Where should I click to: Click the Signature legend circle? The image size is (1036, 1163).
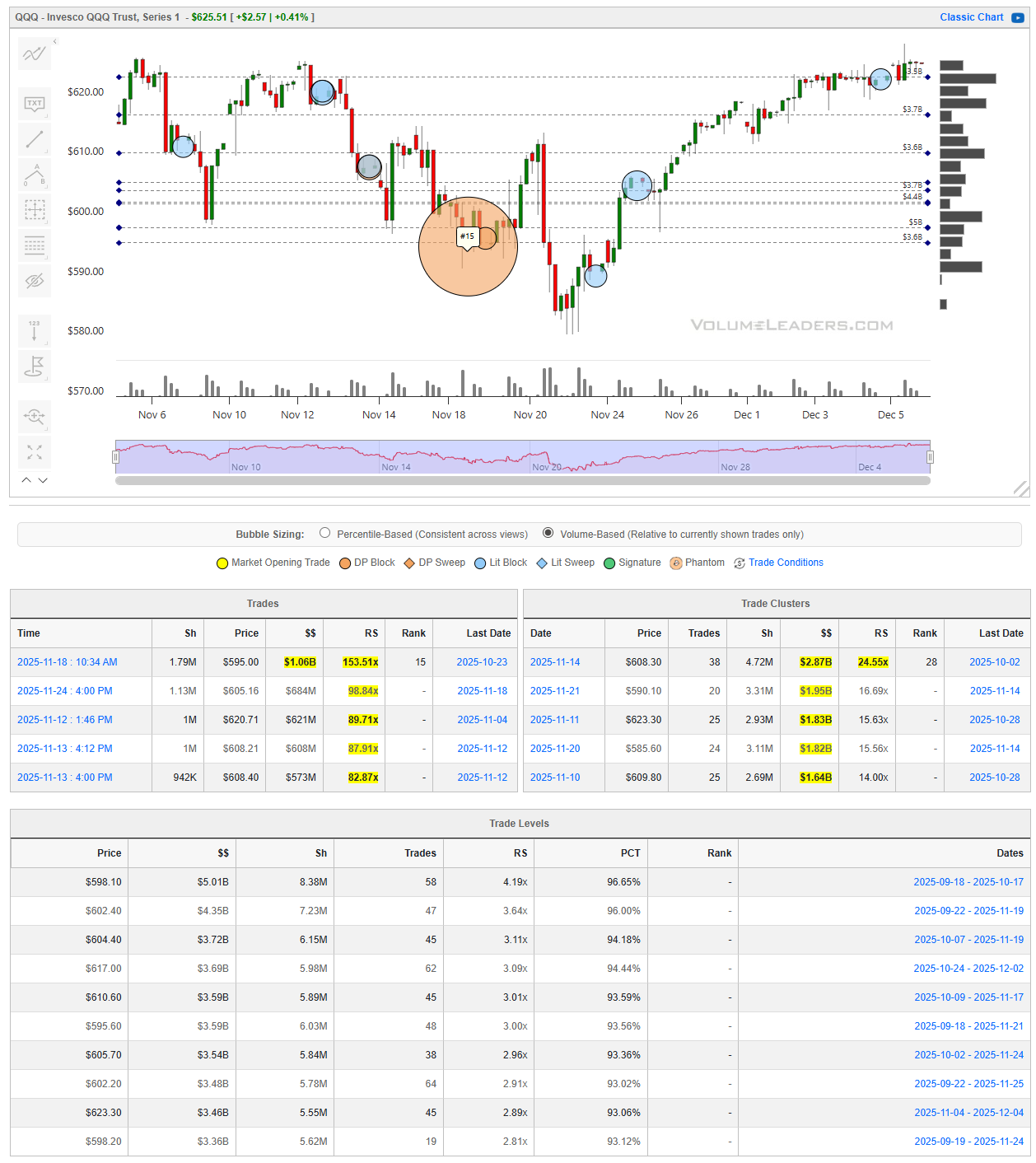click(x=609, y=563)
